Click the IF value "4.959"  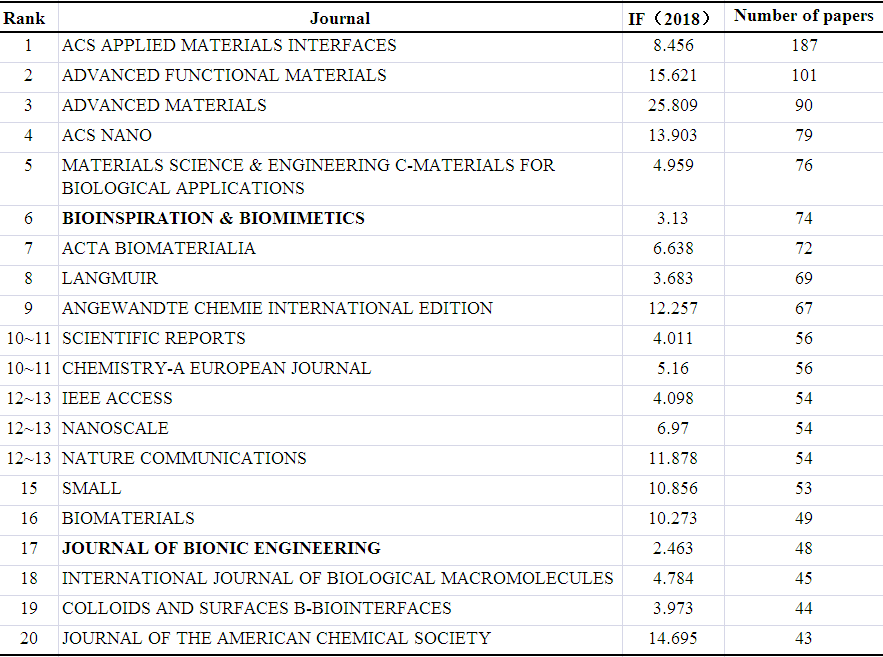(x=673, y=165)
